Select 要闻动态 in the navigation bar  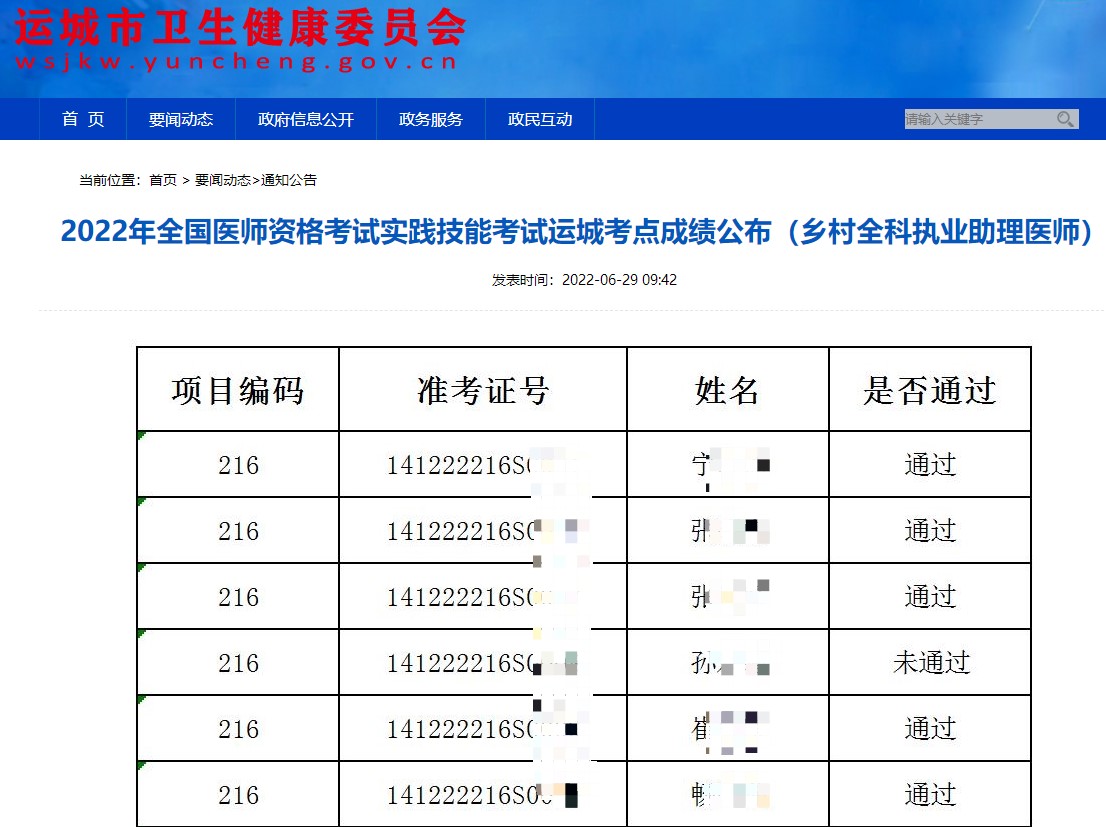tap(181, 119)
